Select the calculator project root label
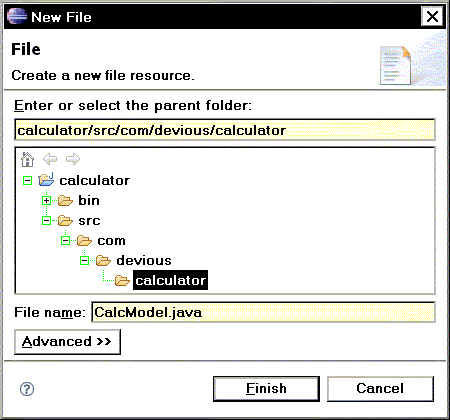450x420 pixels. coord(95,180)
